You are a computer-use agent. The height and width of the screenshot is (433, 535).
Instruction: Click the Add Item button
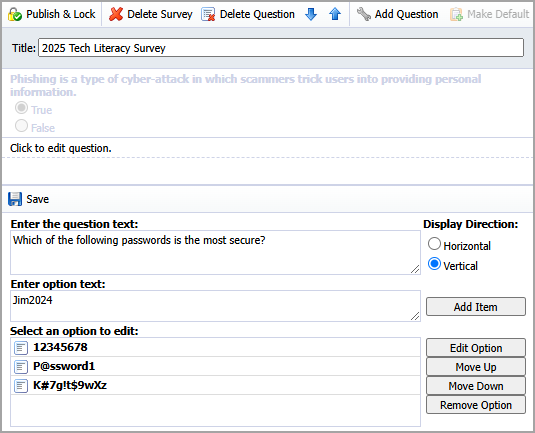[x=476, y=307]
